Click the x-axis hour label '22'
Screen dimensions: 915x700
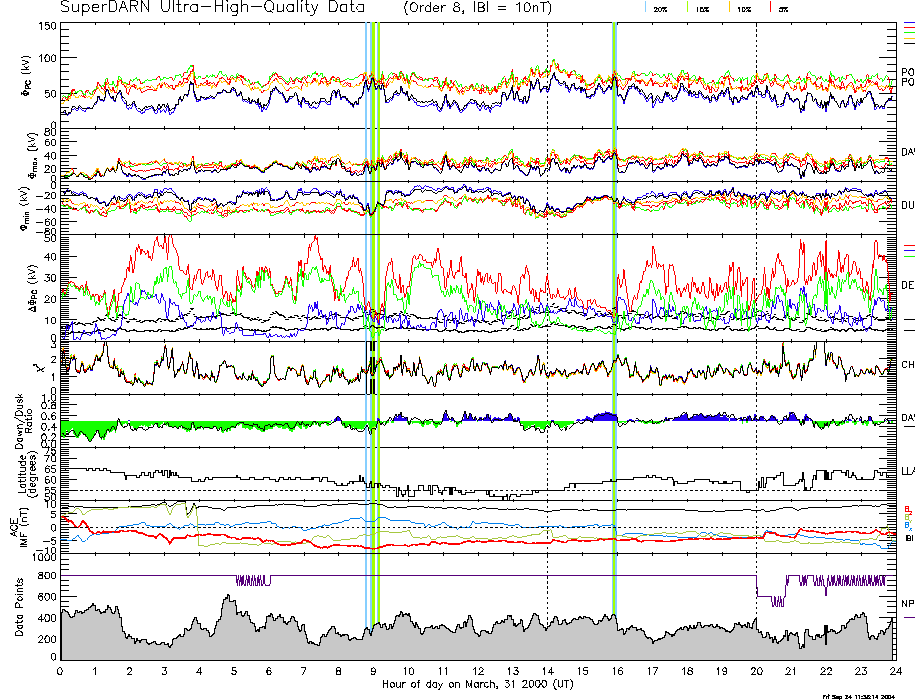(826, 671)
